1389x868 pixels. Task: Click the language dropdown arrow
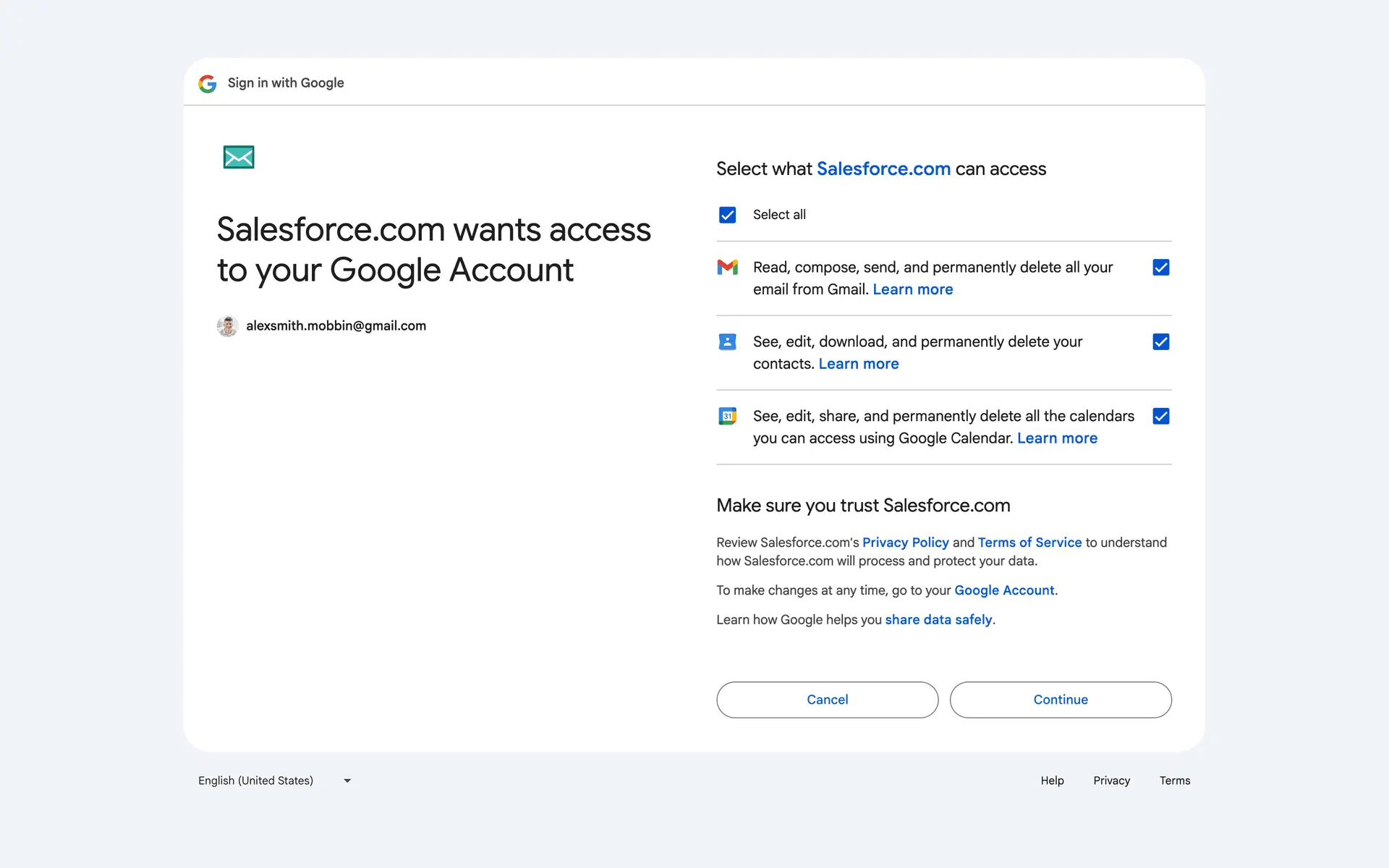347,780
